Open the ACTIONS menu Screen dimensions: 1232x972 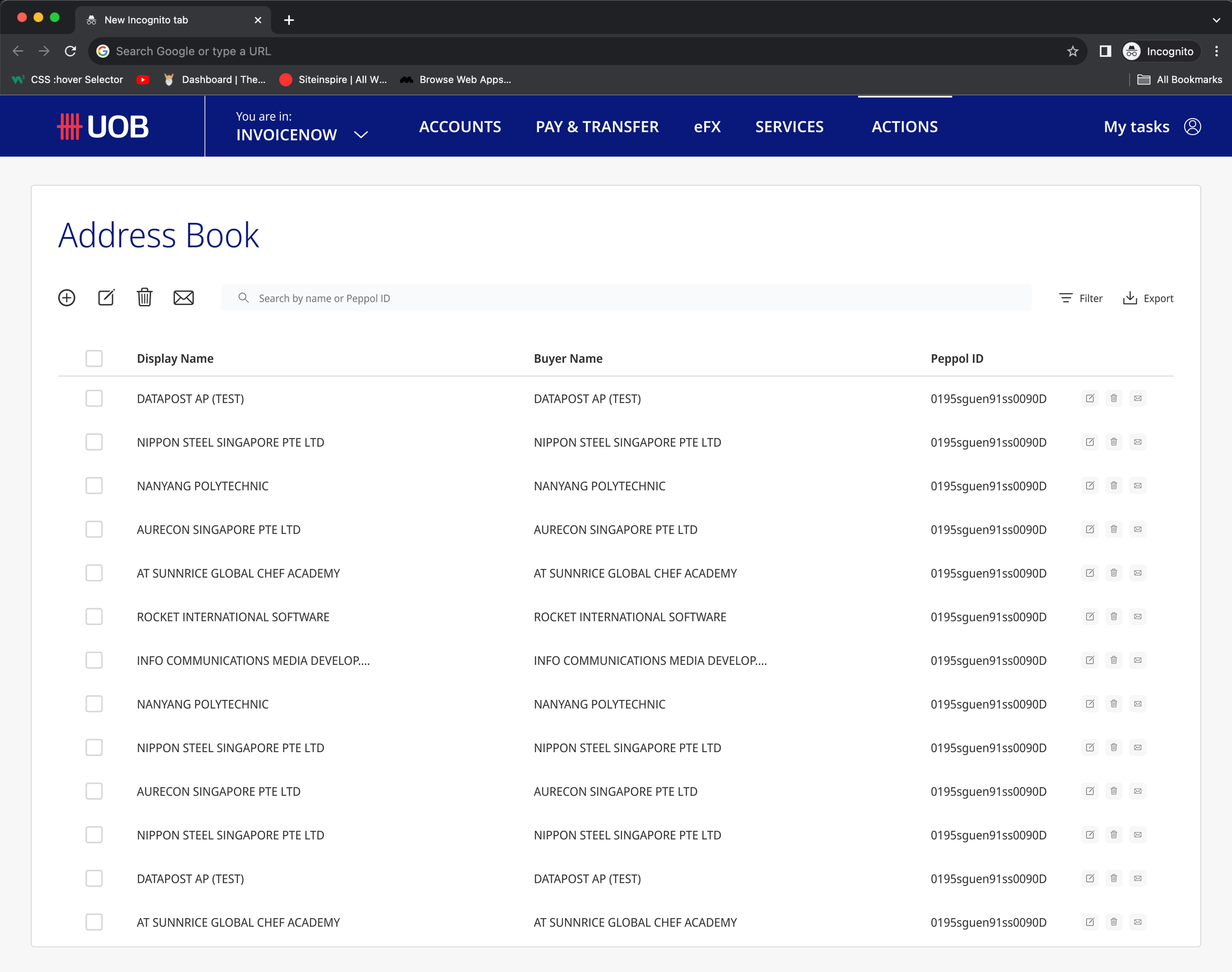click(904, 126)
